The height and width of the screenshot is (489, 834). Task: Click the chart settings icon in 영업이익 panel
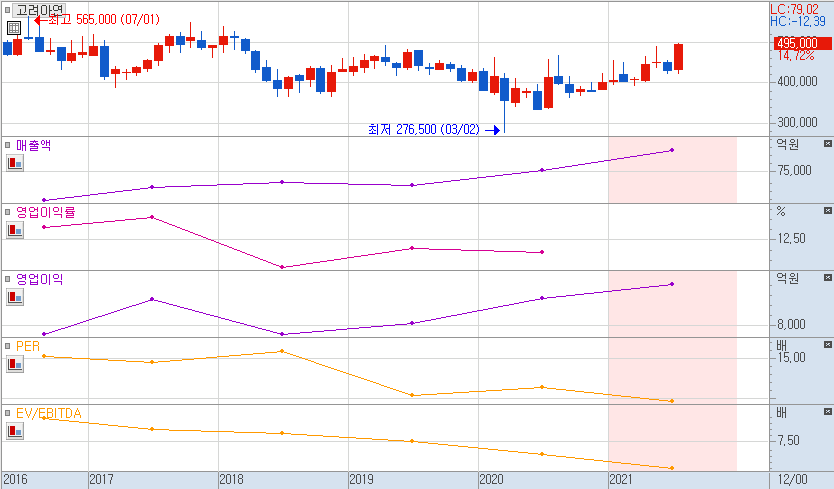[x=15, y=297]
